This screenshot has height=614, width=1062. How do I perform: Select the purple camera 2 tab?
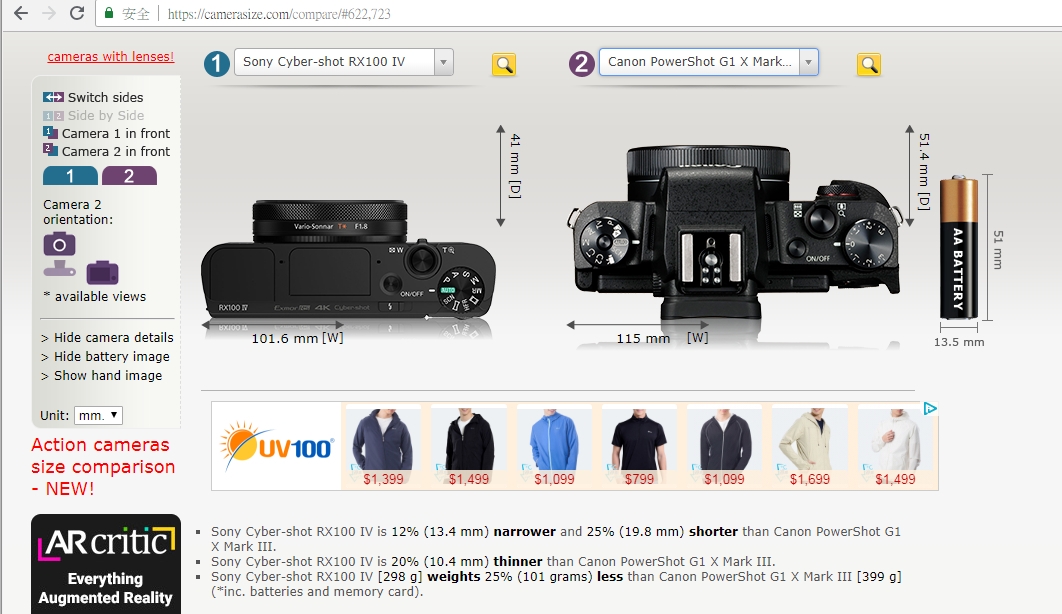(129, 176)
